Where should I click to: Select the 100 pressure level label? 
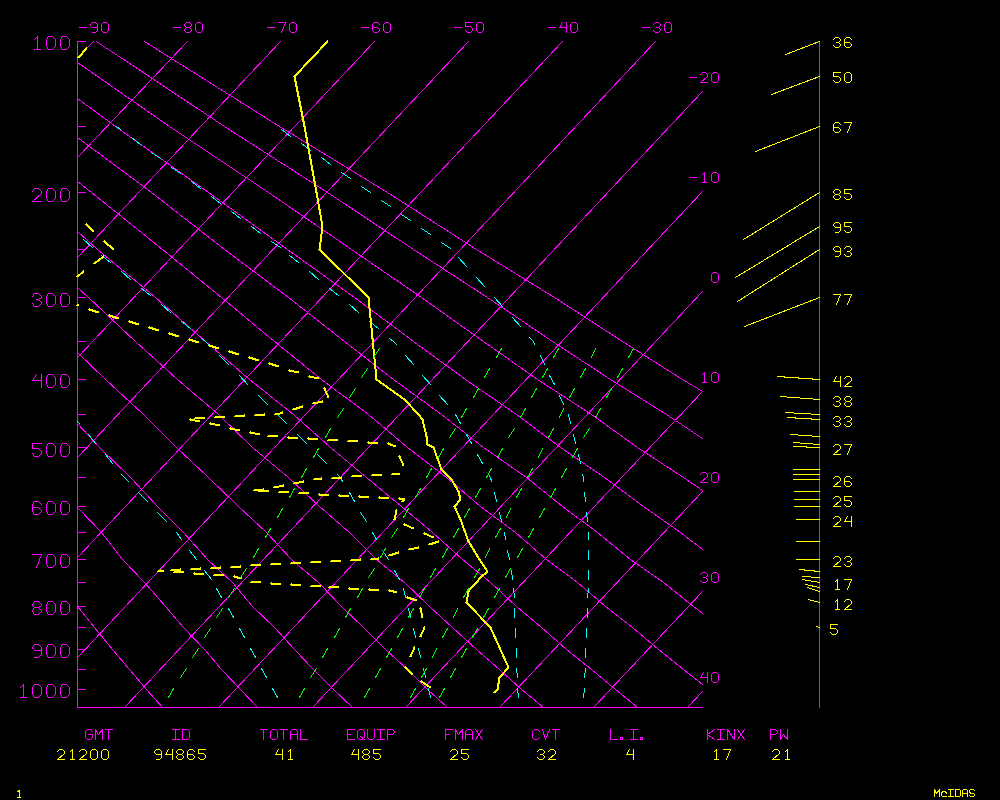pos(51,44)
